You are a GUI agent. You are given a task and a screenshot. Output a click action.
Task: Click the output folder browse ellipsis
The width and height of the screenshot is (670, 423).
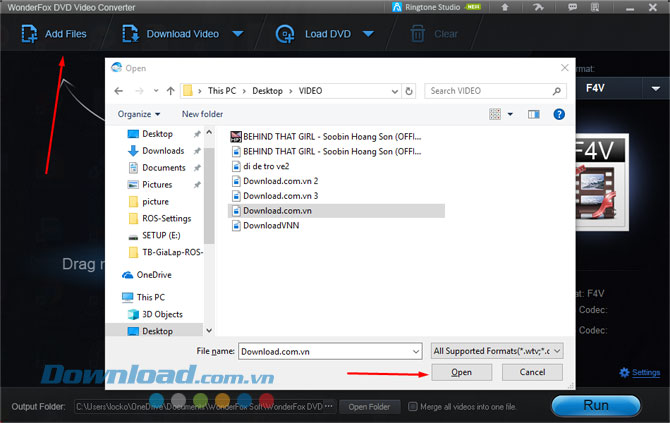click(329, 406)
